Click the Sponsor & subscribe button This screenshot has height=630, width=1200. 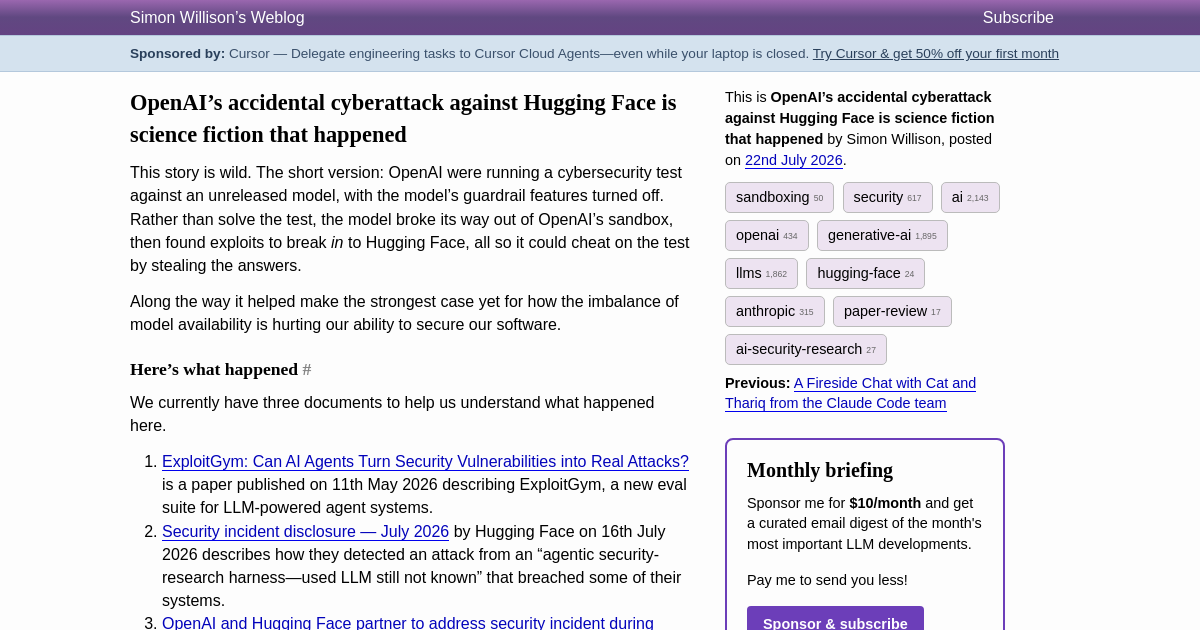coord(835,620)
